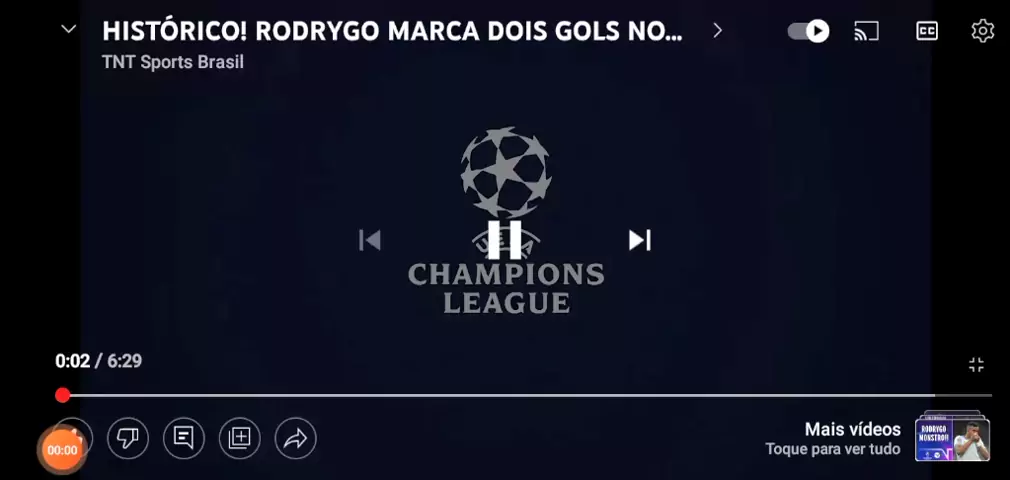The height and width of the screenshot is (480, 1010).
Task: Open Mais vídeos list
Action: coord(852,429)
